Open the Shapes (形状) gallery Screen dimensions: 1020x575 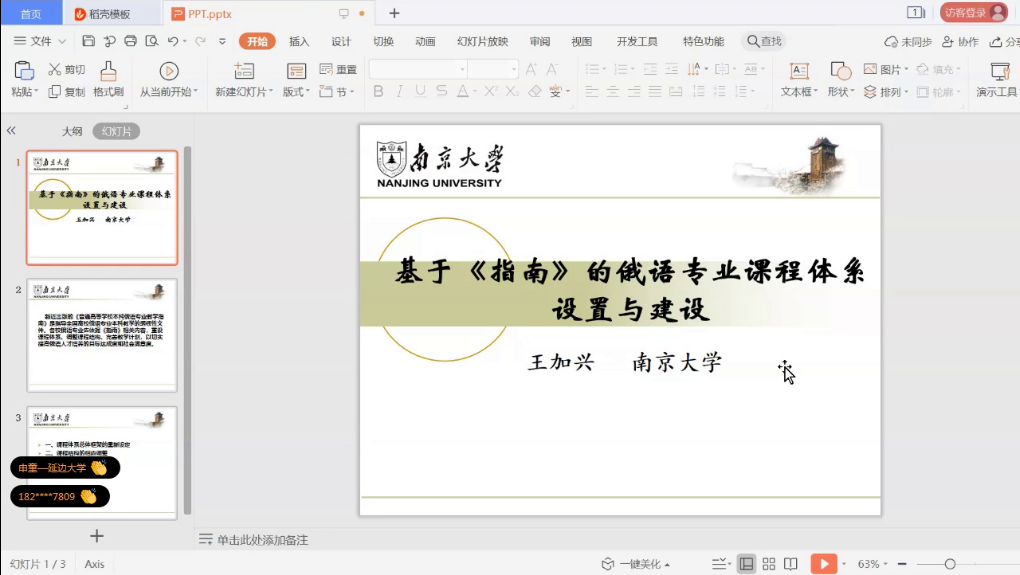840,79
